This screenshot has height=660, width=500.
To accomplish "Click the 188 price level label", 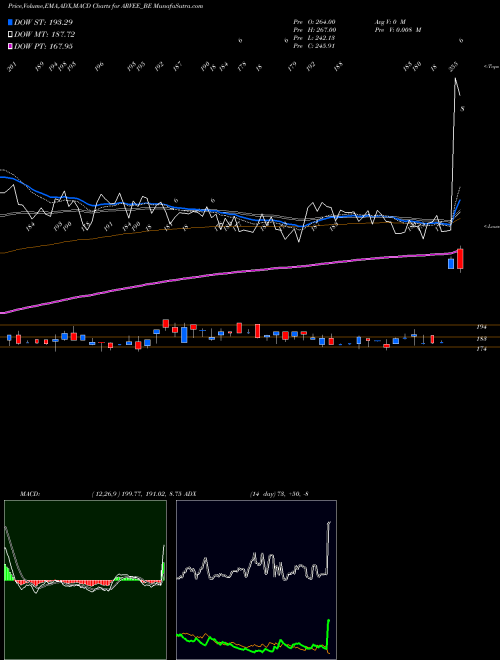I will [x=481, y=338].
